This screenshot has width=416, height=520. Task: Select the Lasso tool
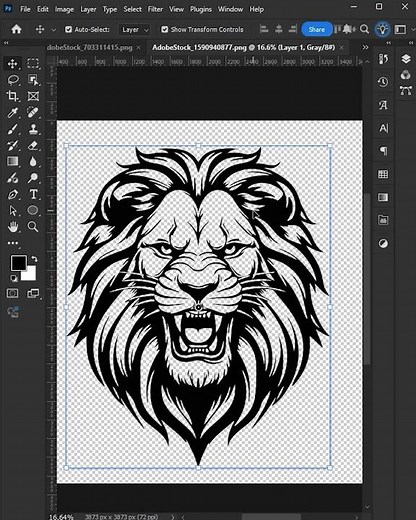click(13, 80)
